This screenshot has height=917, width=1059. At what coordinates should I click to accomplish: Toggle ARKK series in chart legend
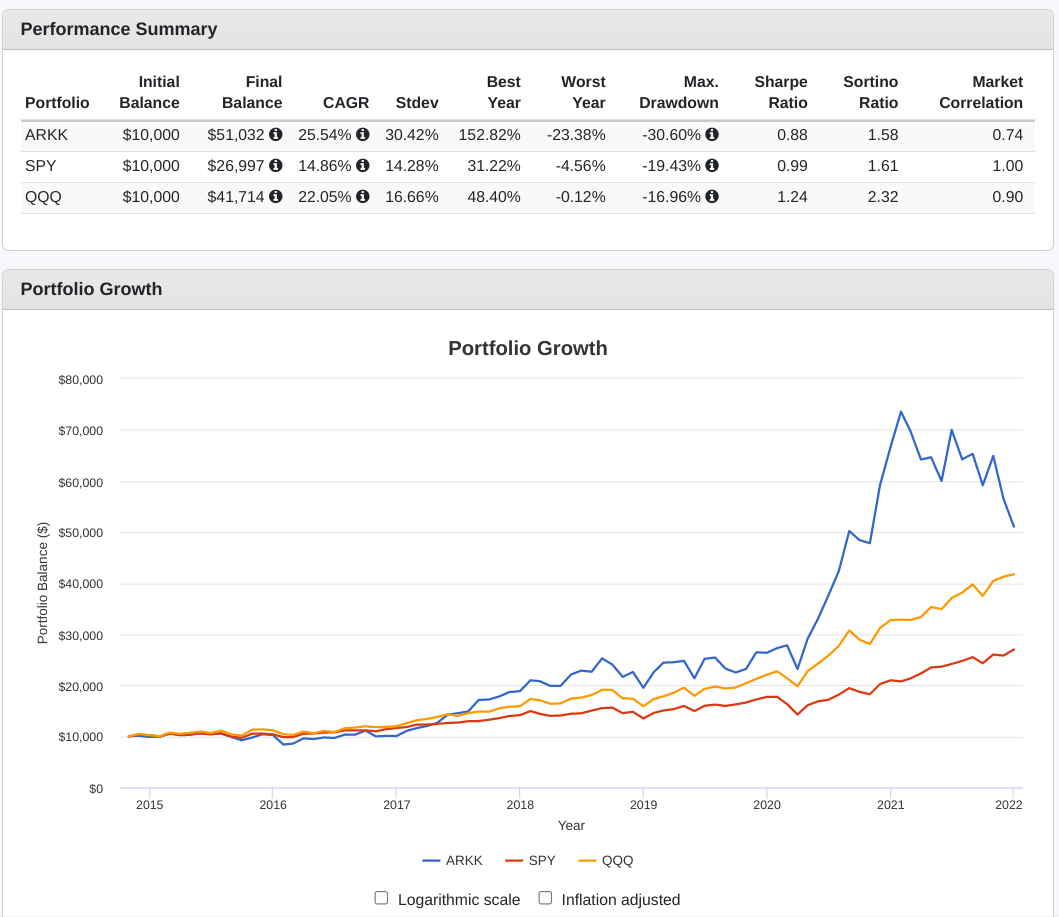(x=453, y=860)
